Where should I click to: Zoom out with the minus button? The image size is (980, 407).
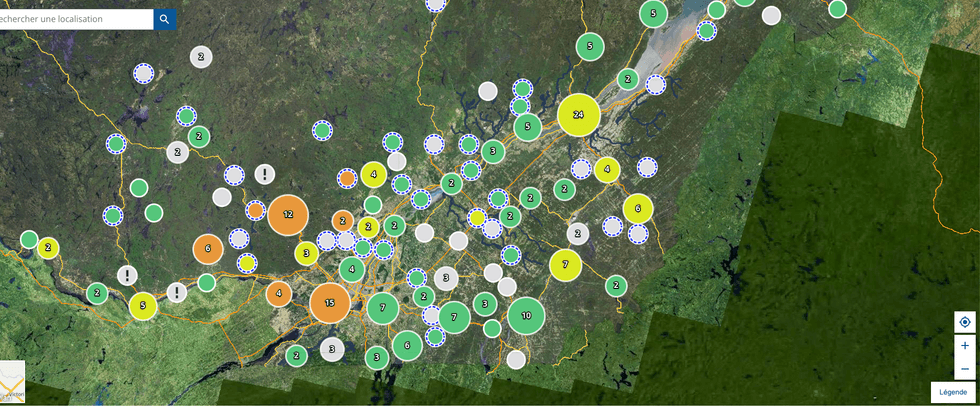click(964, 369)
